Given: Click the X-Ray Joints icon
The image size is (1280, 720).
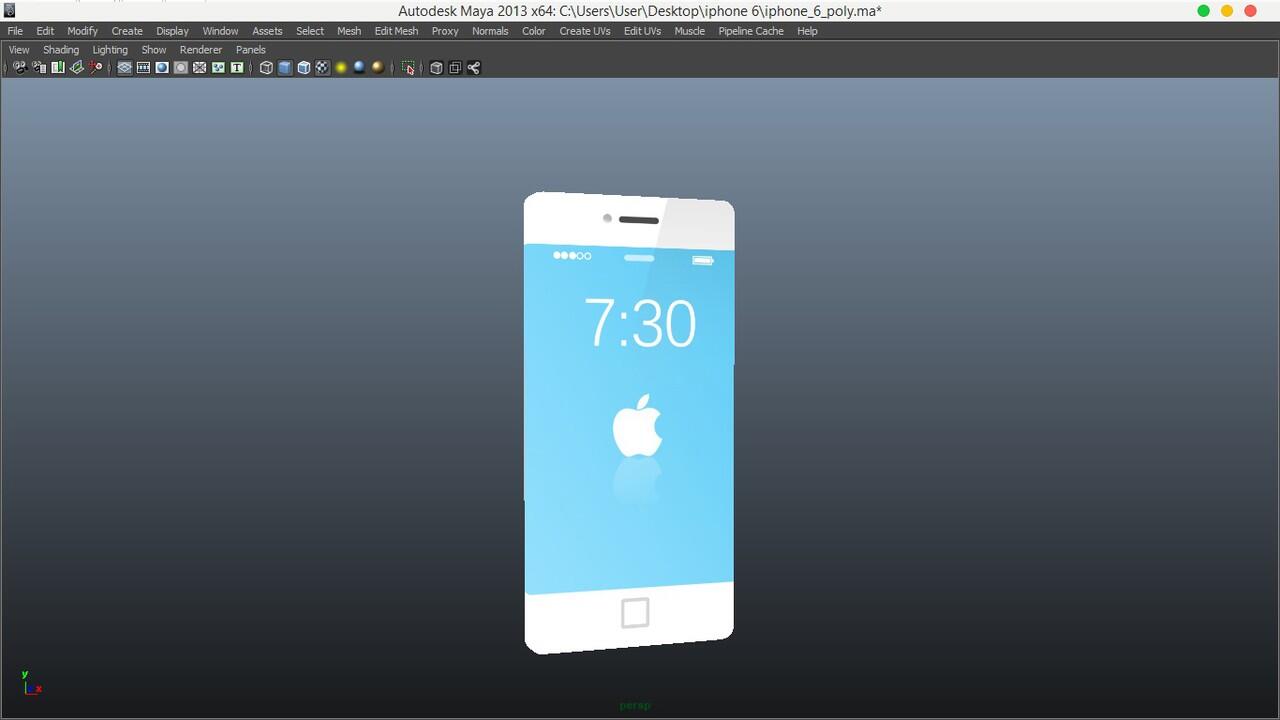Looking at the screenshot, I should (474, 68).
